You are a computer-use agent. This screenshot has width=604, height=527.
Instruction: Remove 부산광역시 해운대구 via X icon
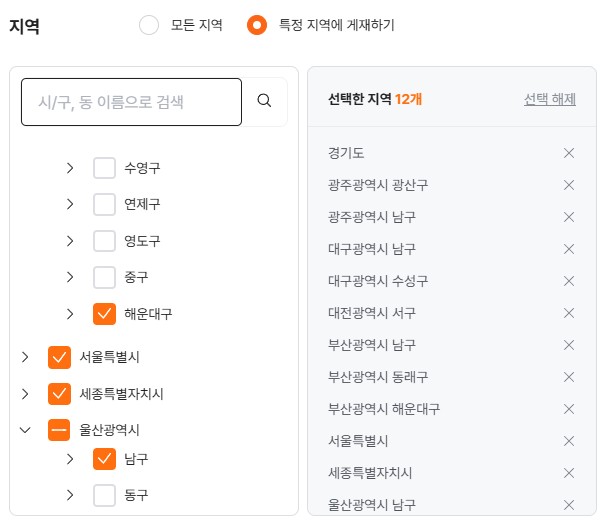click(x=569, y=409)
